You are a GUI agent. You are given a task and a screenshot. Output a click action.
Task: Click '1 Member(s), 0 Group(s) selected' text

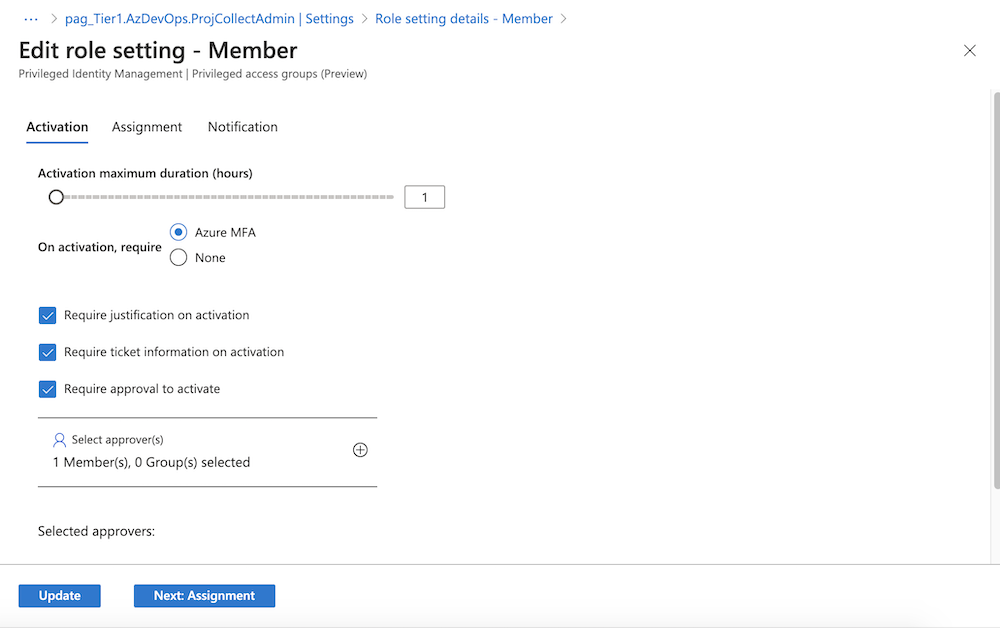click(x=152, y=462)
